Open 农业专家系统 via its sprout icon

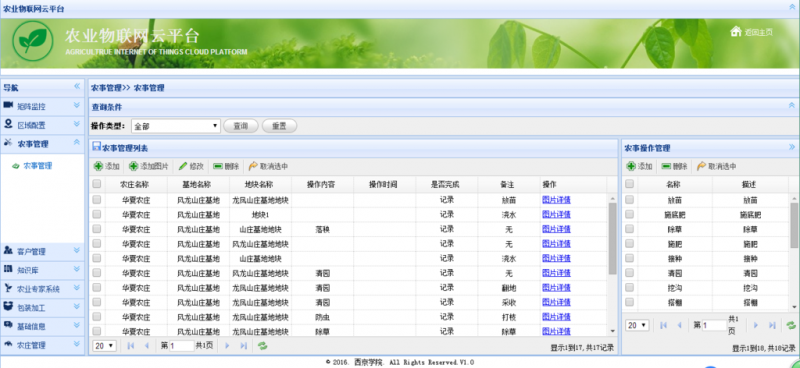(8, 288)
